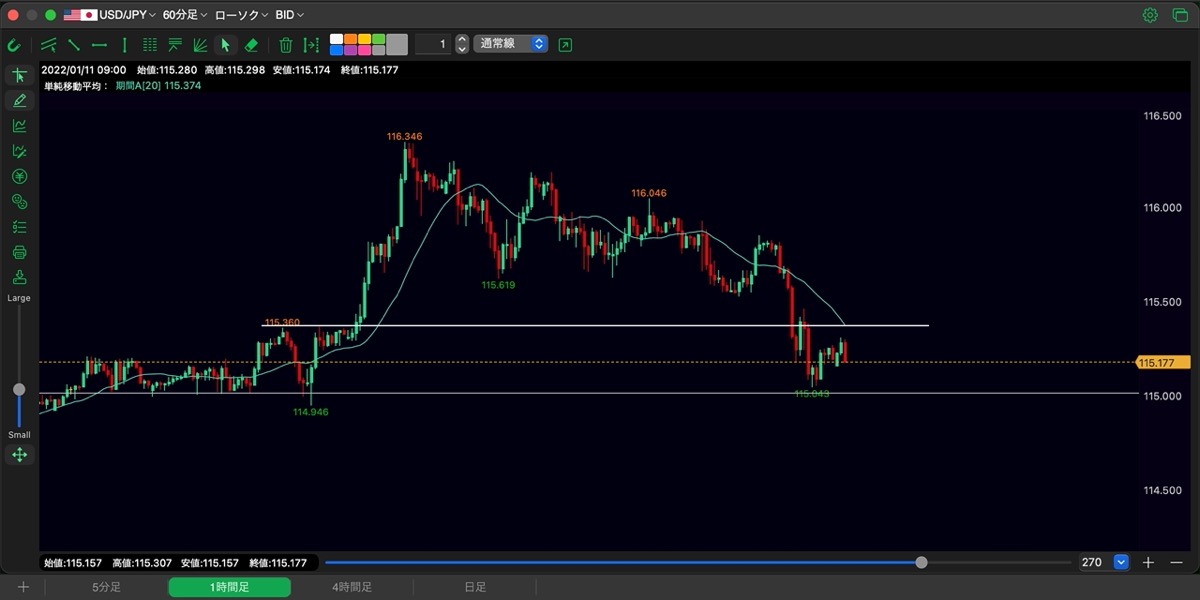This screenshot has height=600, width=1200.
Task: Open the line chart indicator icon
Action: tap(19, 126)
